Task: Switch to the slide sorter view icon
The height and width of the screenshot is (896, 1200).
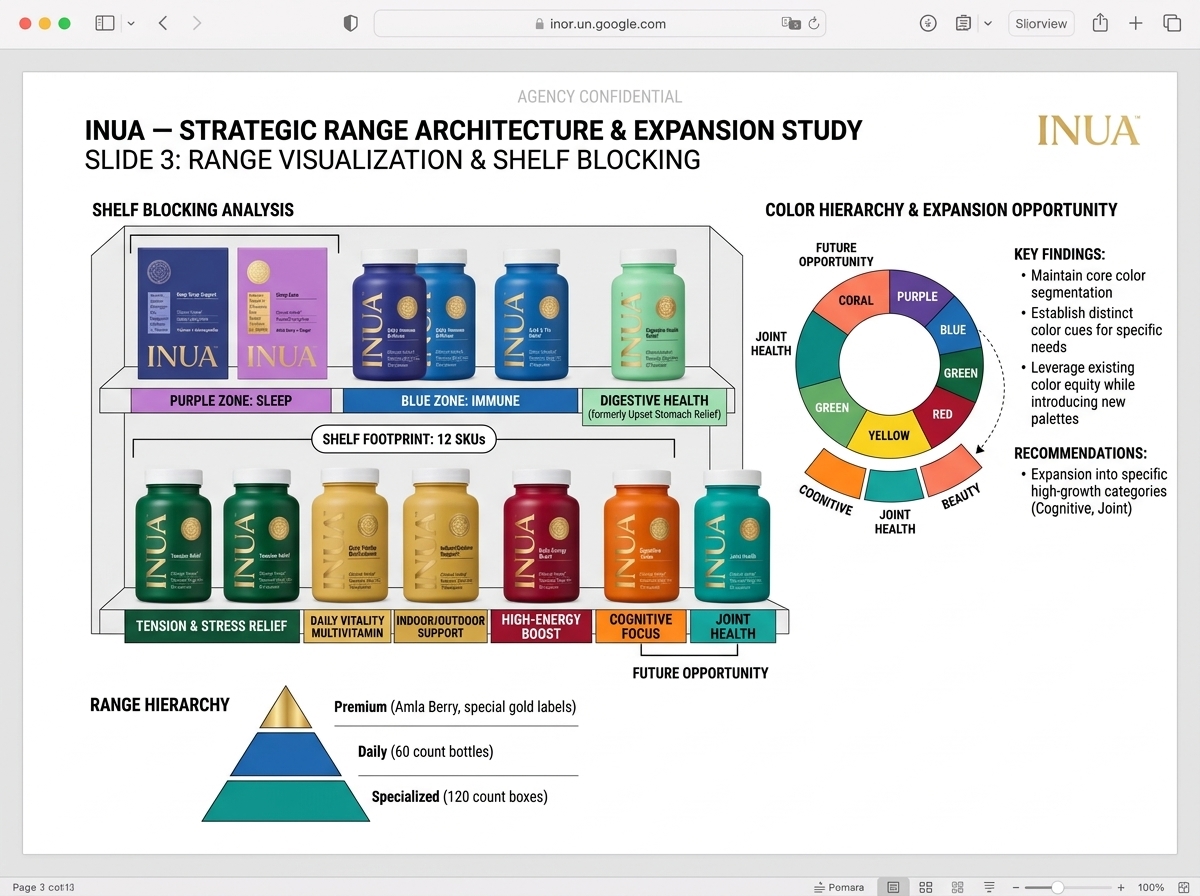Action: tap(957, 887)
